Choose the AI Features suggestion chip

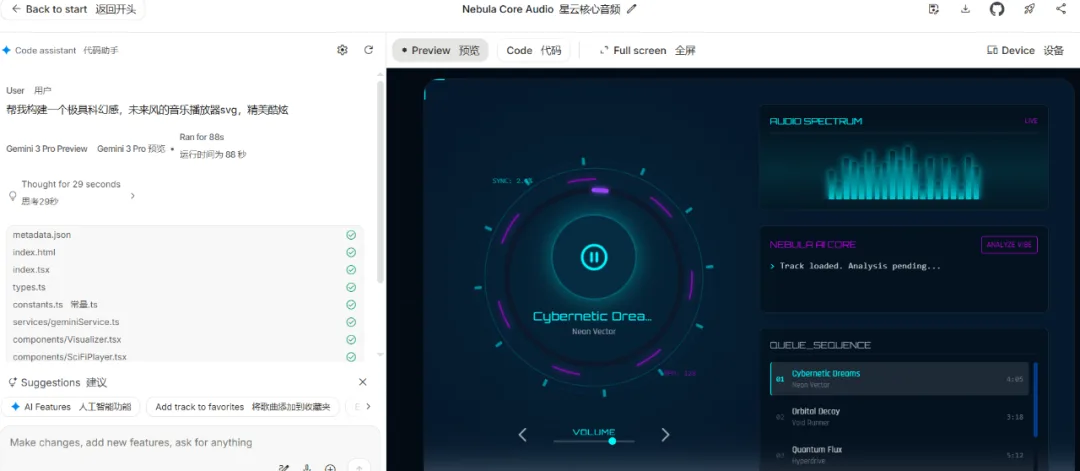pyautogui.click(x=71, y=407)
